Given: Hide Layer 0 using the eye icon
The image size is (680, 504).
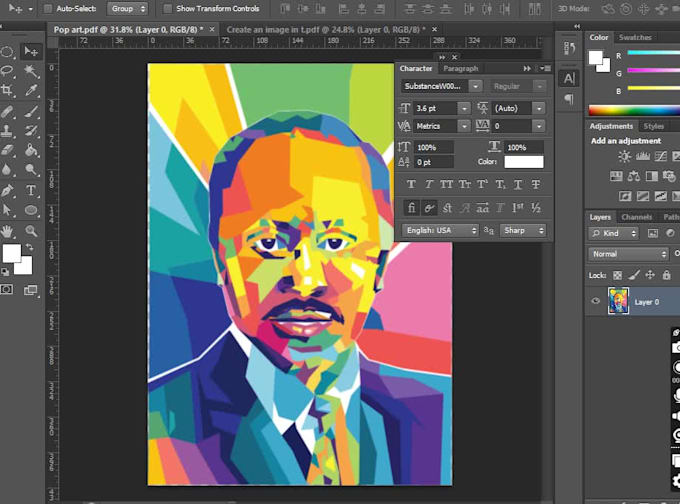Looking at the screenshot, I should [x=595, y=301].
